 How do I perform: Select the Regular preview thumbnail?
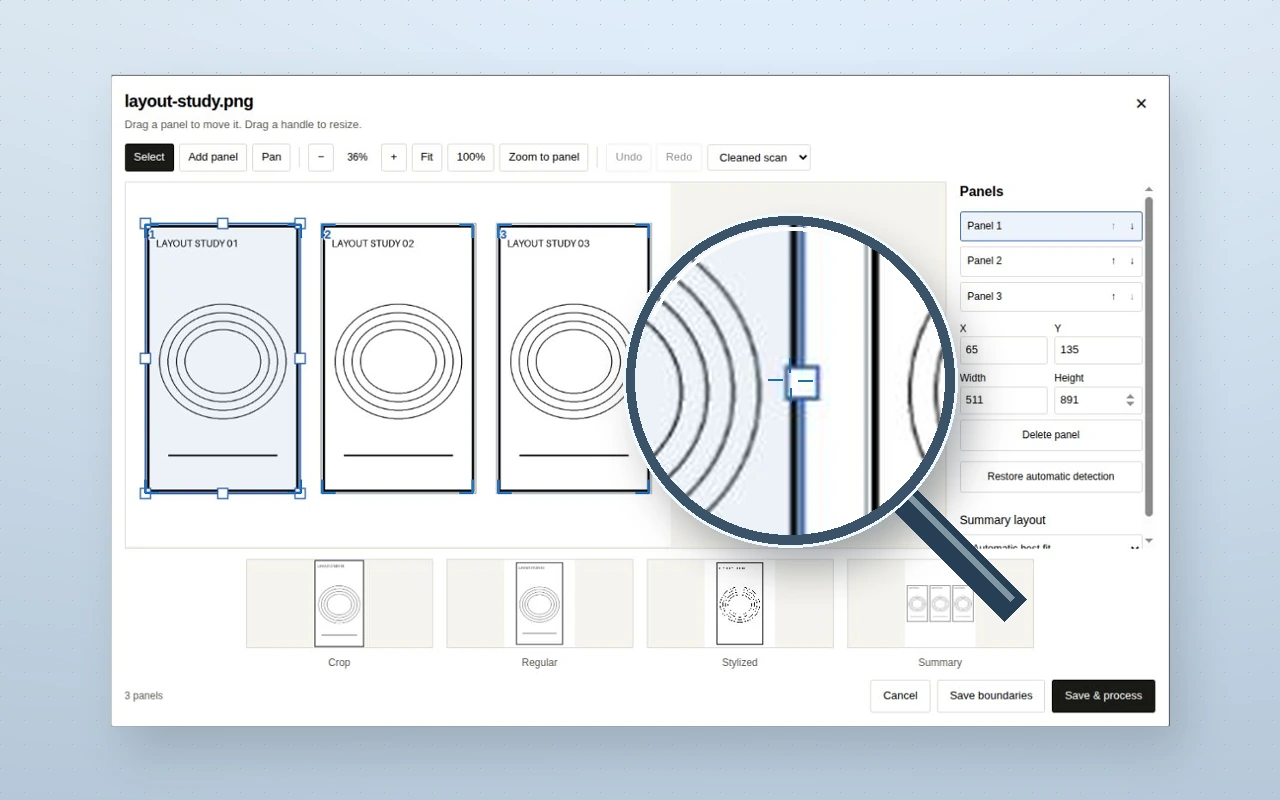pos(540,603)
